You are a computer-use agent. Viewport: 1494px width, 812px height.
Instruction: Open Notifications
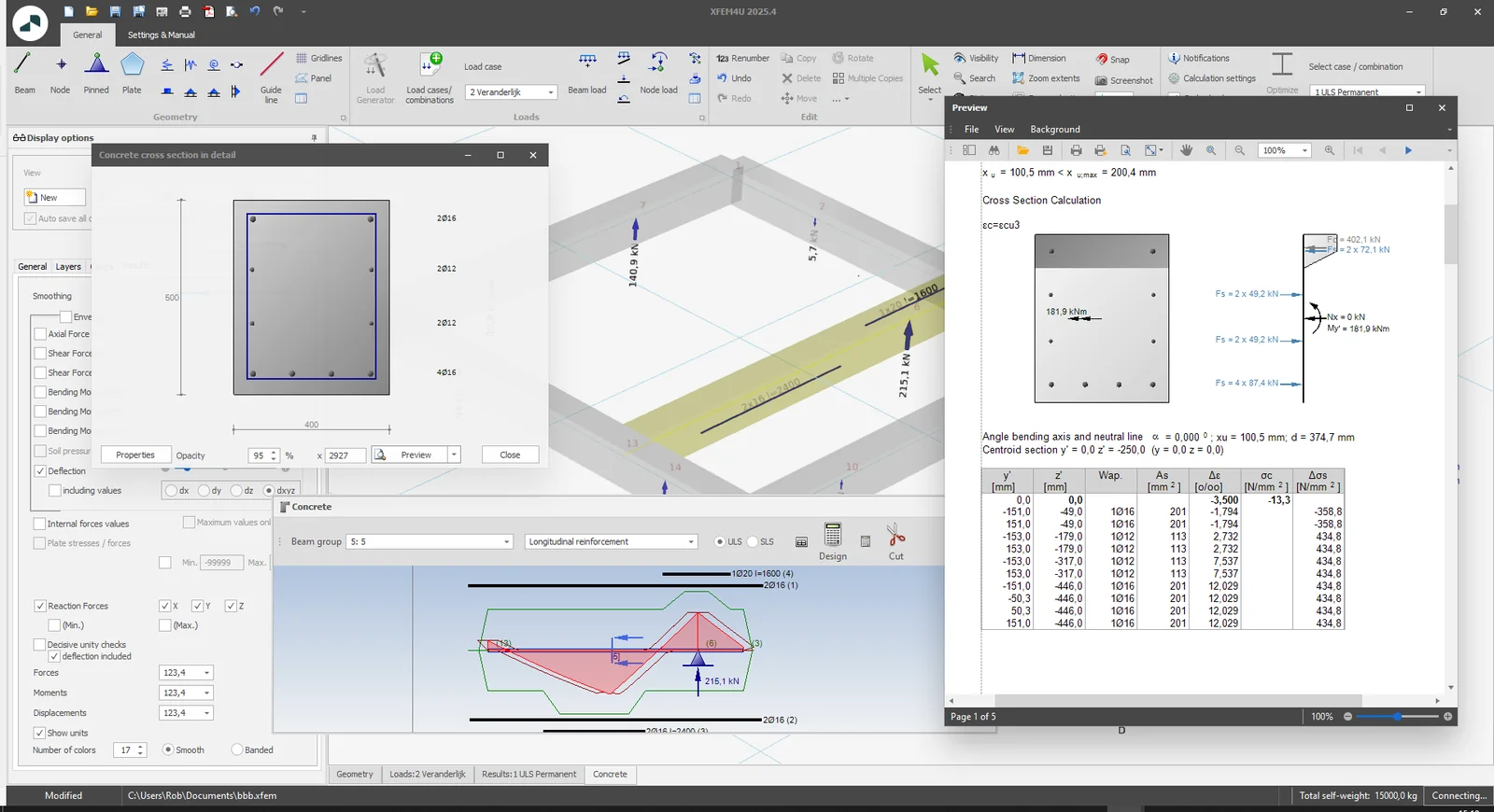click(x=1199, y=58)
